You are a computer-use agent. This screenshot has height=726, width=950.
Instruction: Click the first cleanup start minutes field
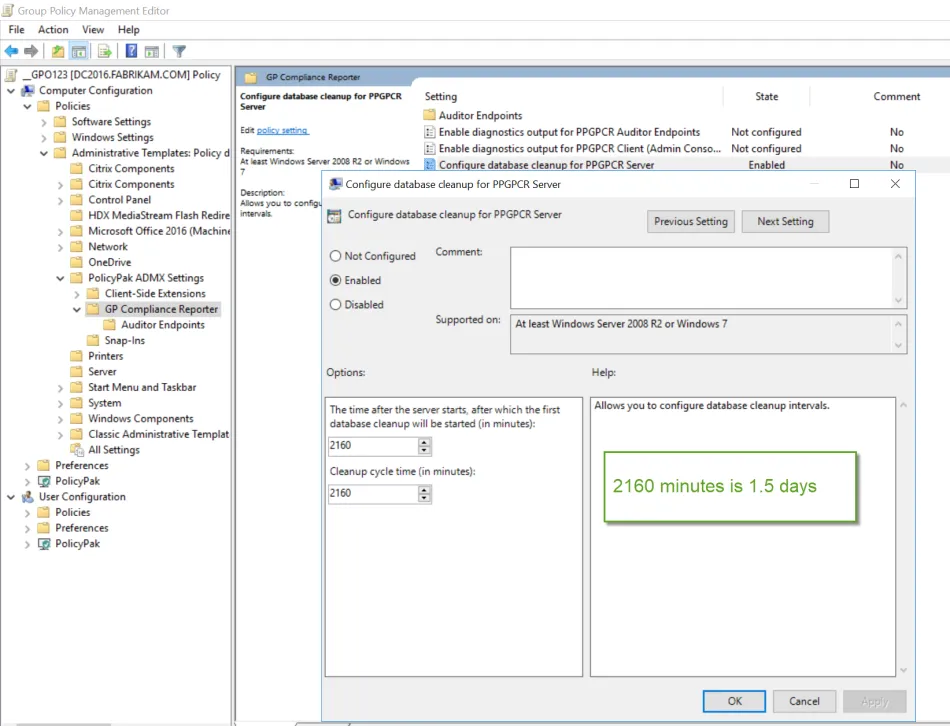(x=372, y=445)
